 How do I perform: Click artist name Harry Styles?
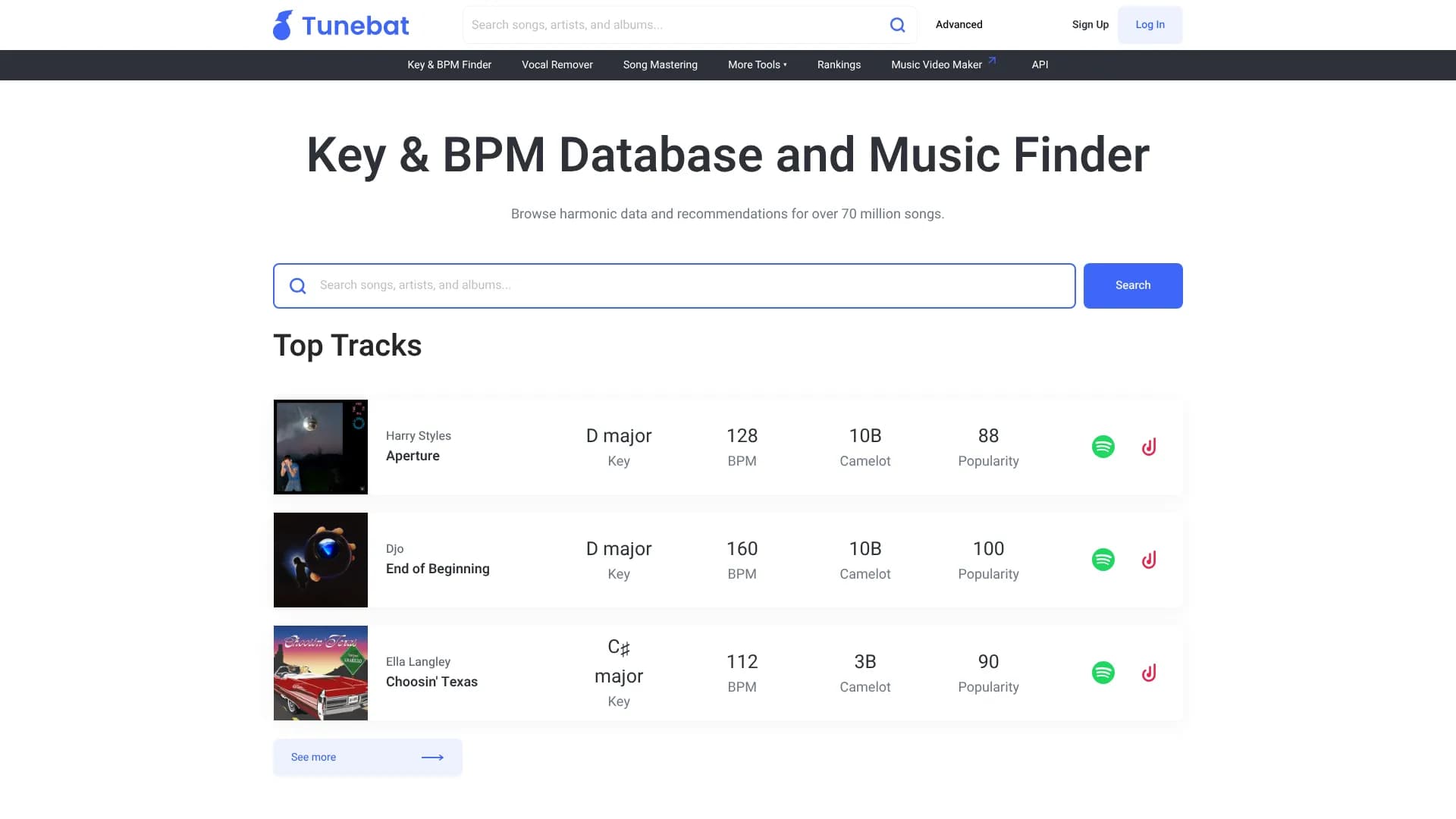click(419, 436)
